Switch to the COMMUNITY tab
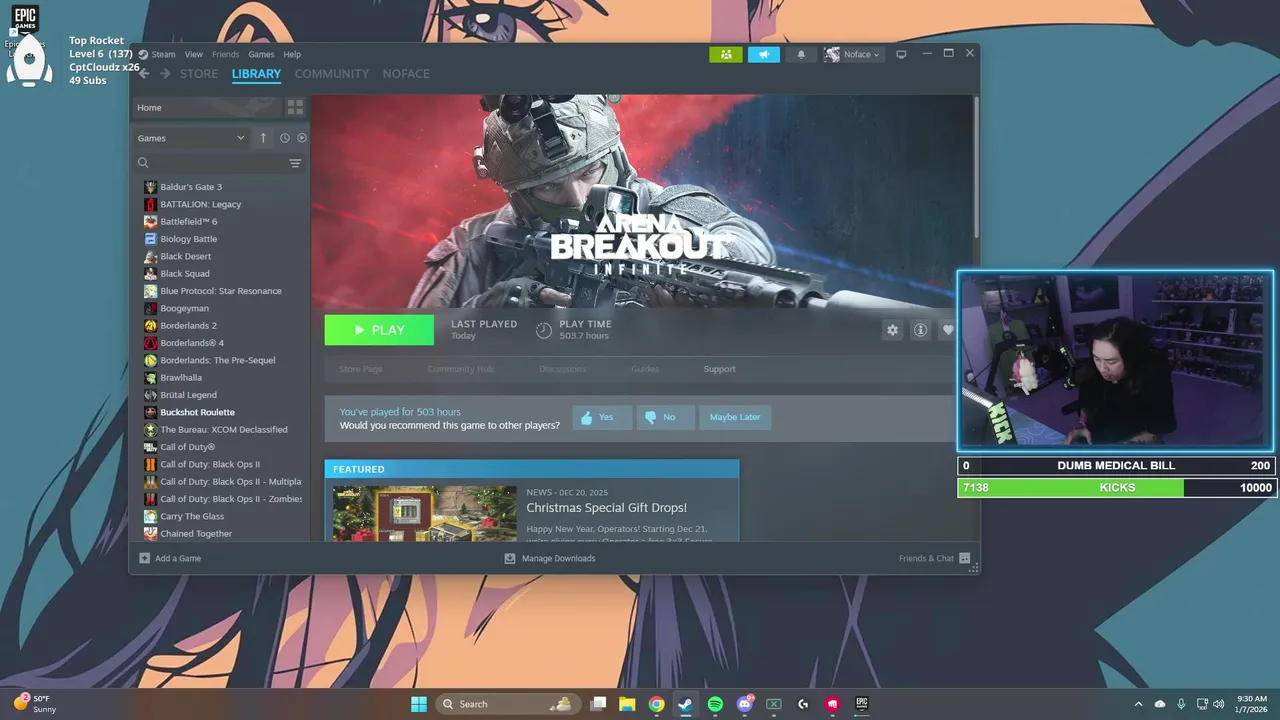Screen dimensions: 1280x720 [332, 74]
